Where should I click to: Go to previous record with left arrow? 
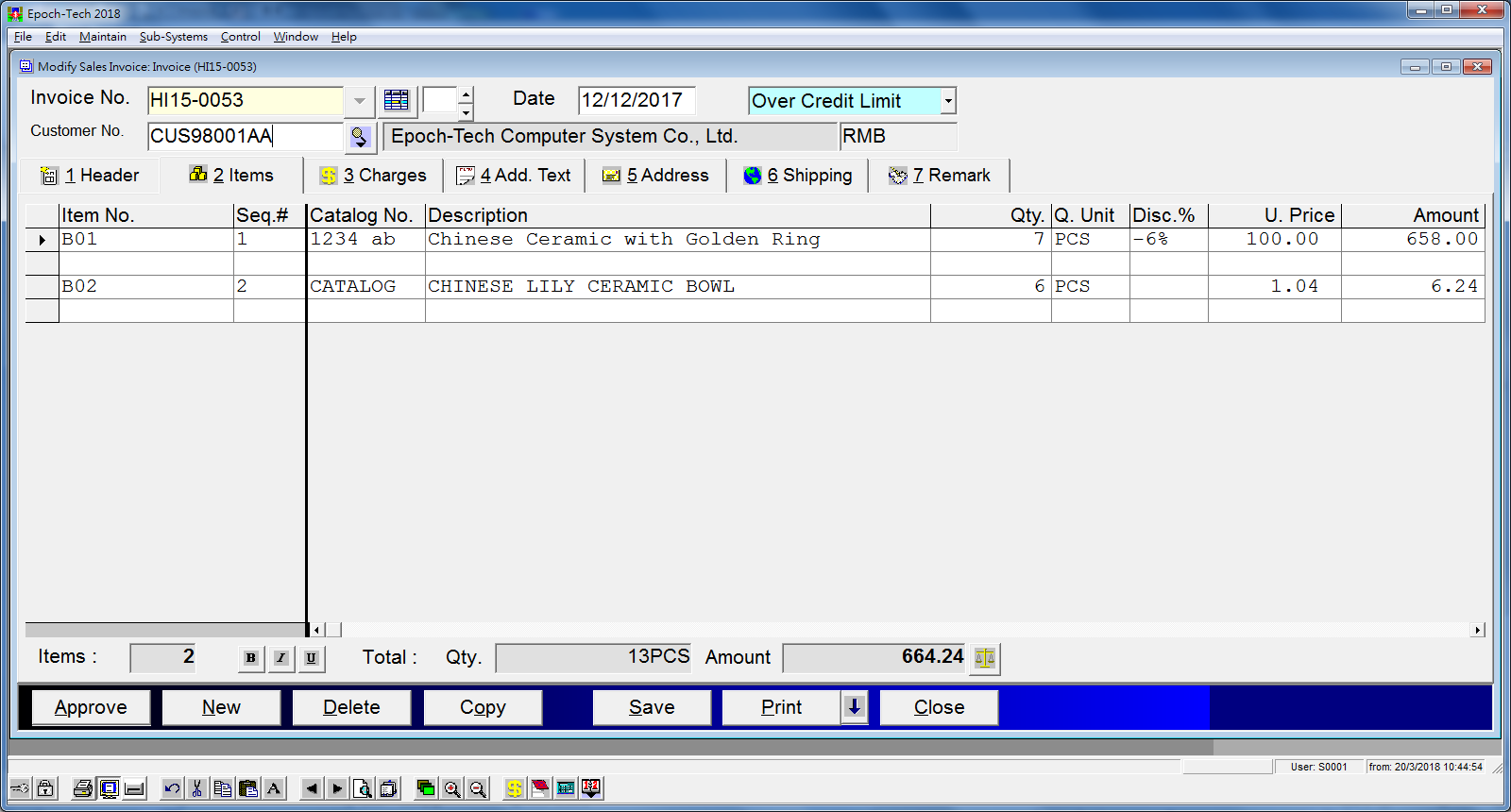(312, 788)
